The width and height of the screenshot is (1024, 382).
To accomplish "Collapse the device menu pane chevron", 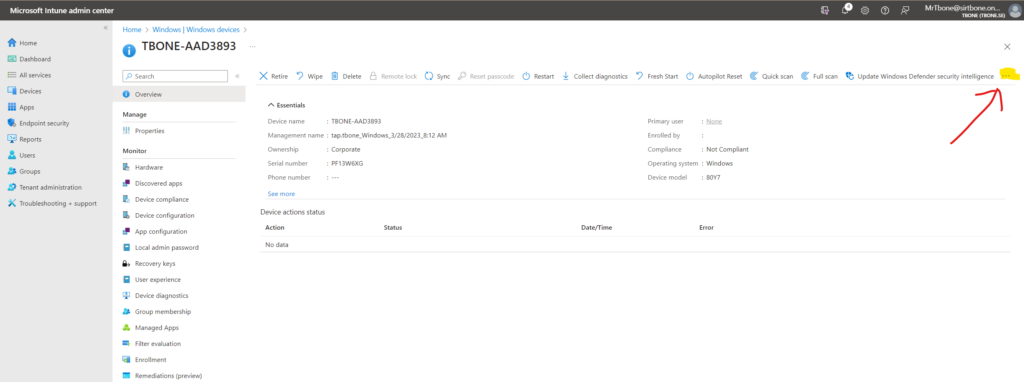I will pyautogui.click(x=237, y=76).
